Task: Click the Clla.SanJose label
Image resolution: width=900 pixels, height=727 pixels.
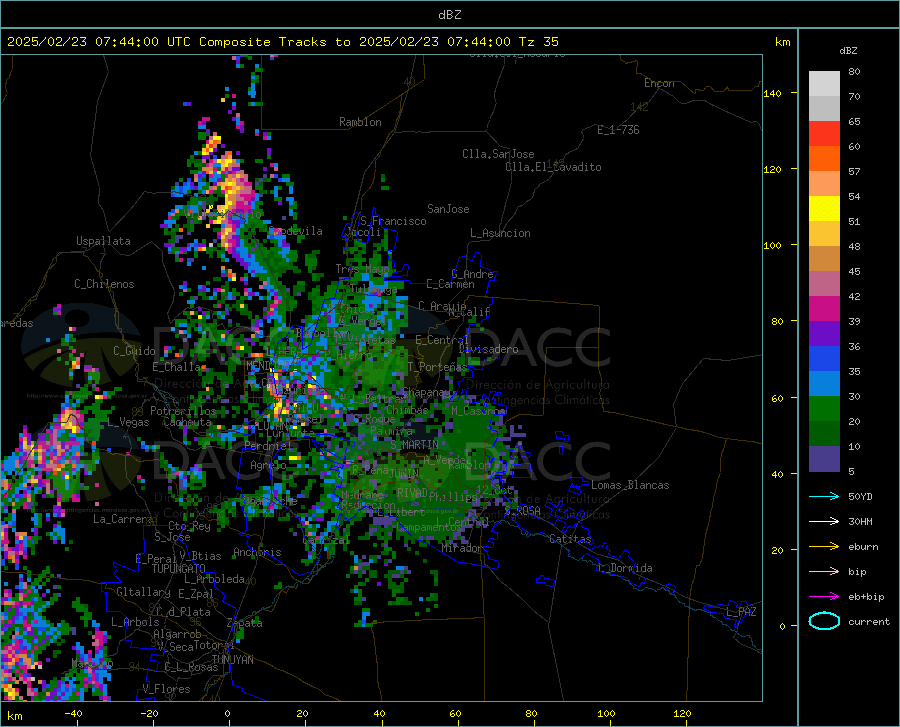Action: (x=498, y=154)
